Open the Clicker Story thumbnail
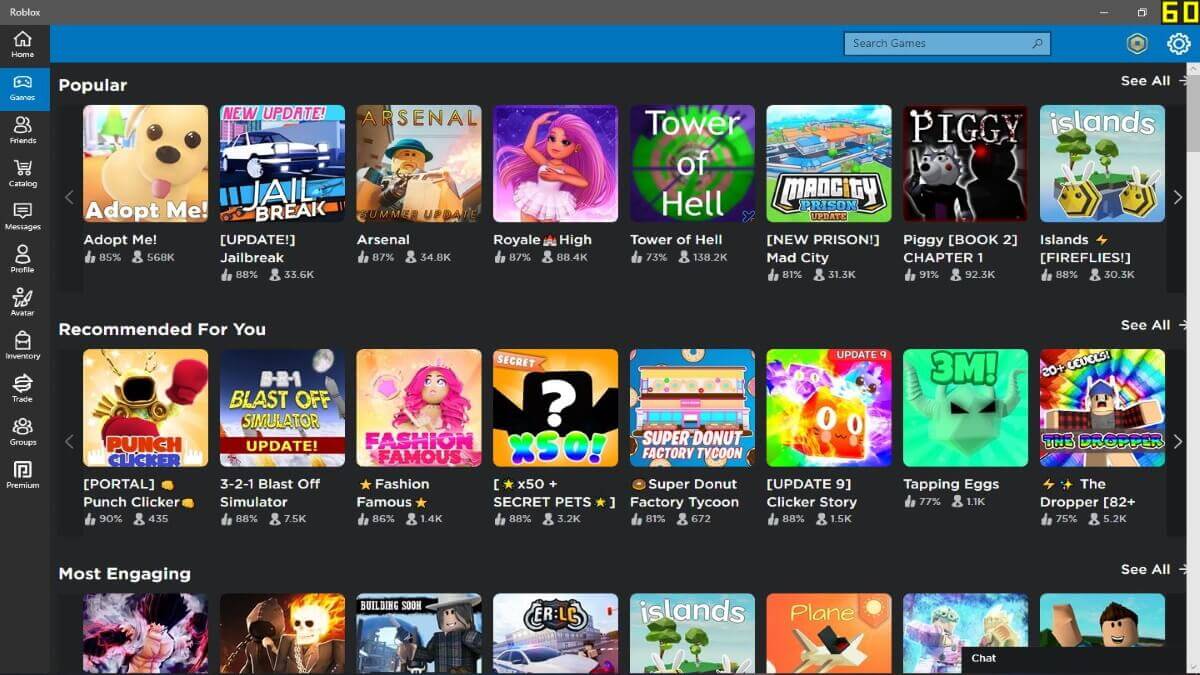Image resolution: width=1200 pixels, height=675 pixels. click(x=829, y=408)
